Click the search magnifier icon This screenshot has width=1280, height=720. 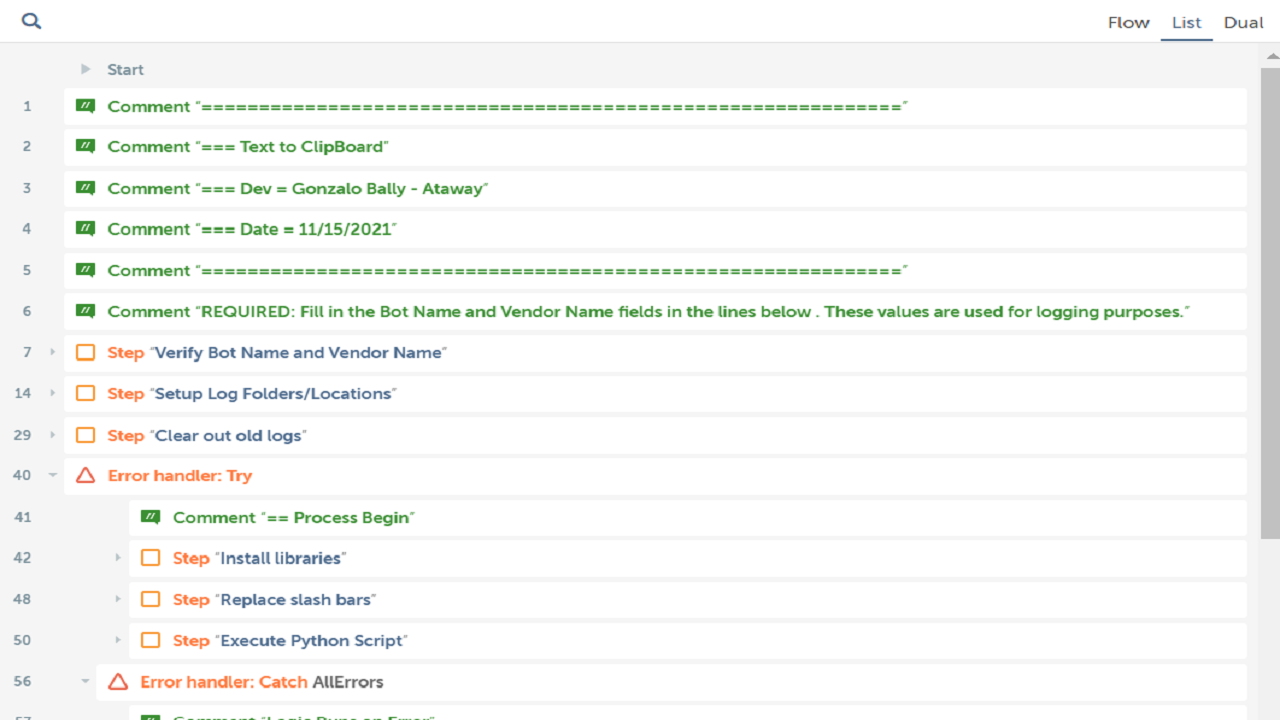click(31, 21)
